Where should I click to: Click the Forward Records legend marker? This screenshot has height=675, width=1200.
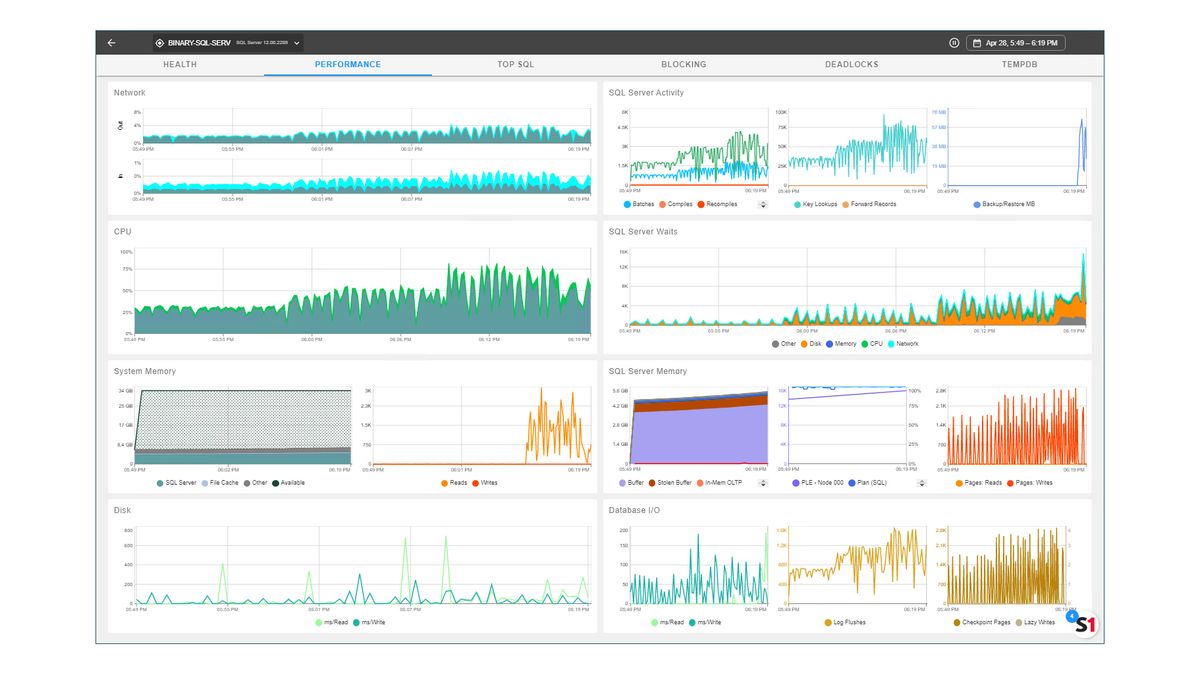(846, 204)
